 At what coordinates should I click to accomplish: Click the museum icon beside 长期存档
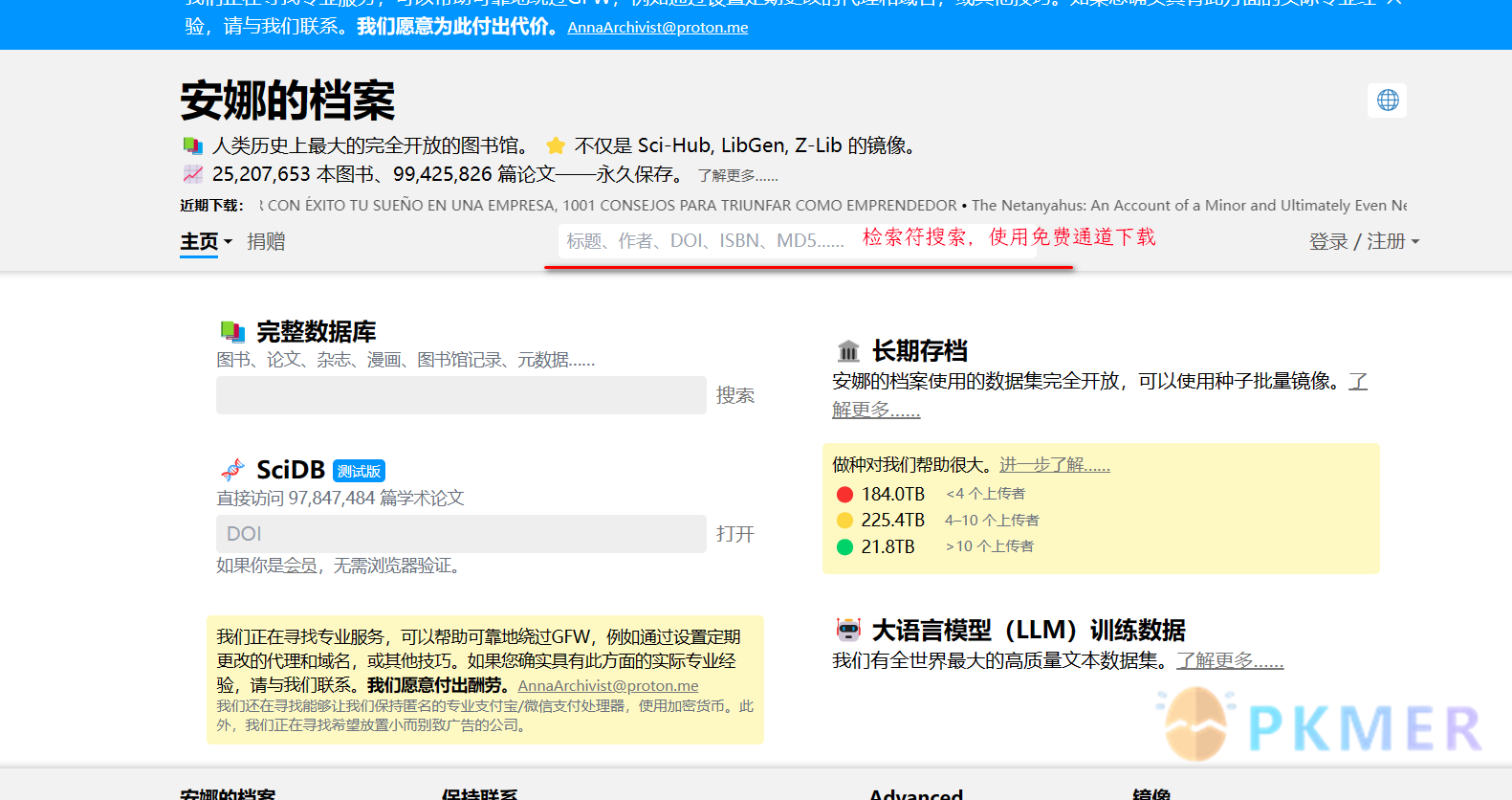[x=848, y=351]
